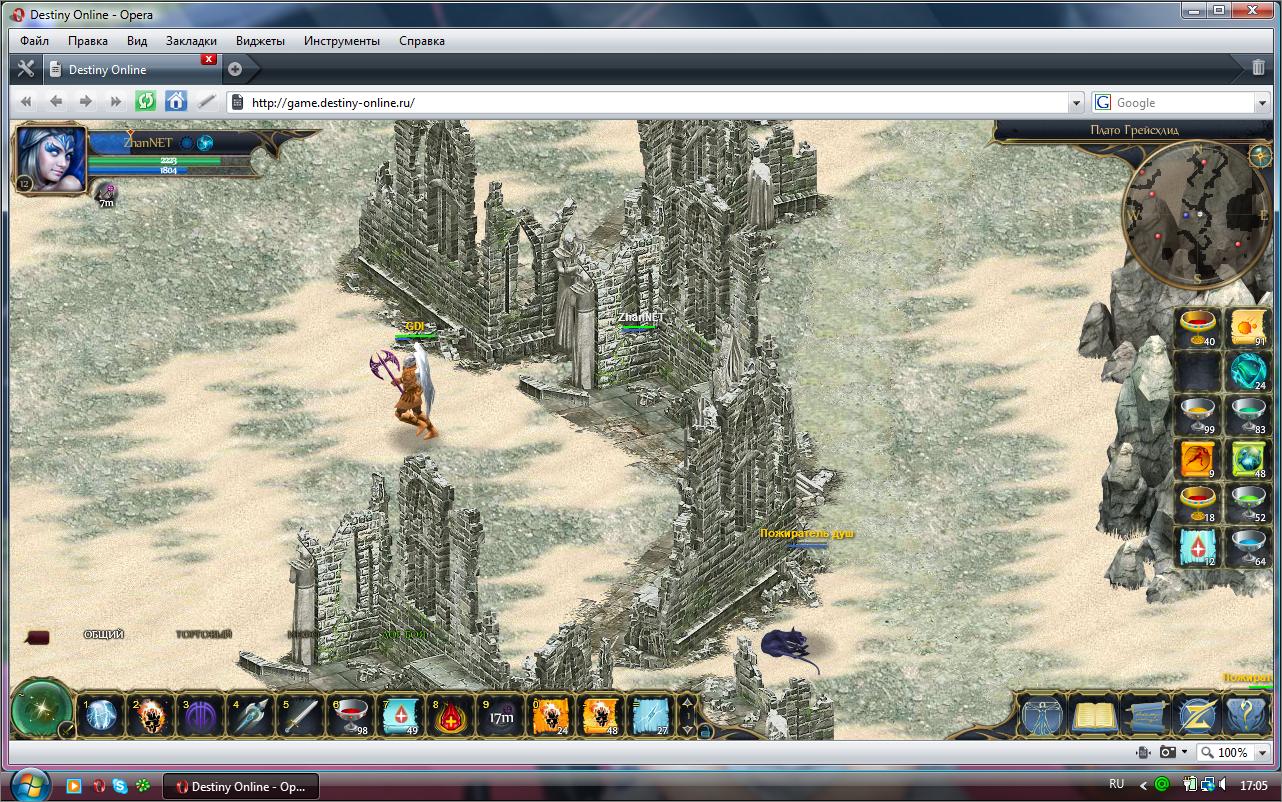The height and width of the screenshot is (802, 1282).
Task: Use the flaming skull skill in slot 2
Action: click(x=150, y=716)
